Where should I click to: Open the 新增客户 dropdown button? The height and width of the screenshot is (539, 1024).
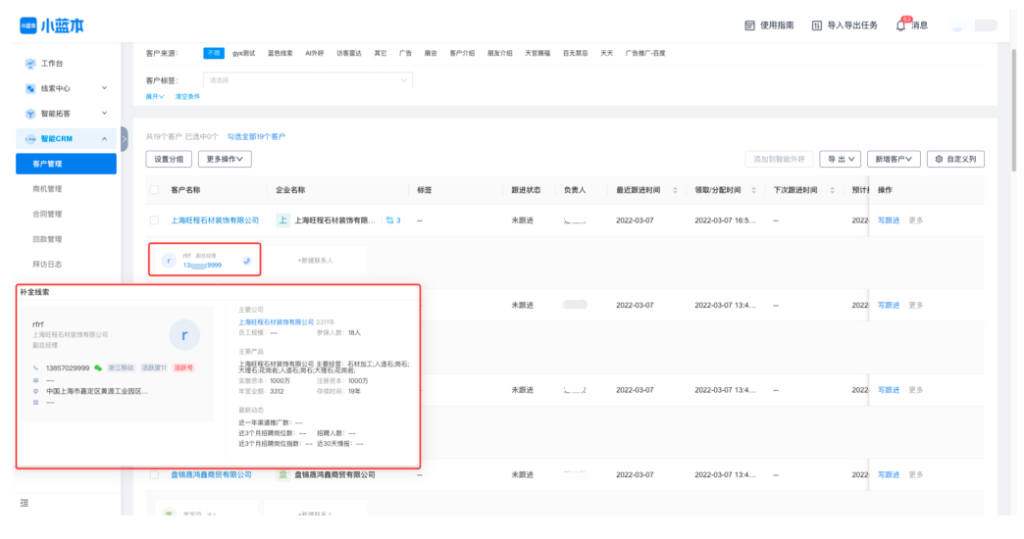click(893, 159)
